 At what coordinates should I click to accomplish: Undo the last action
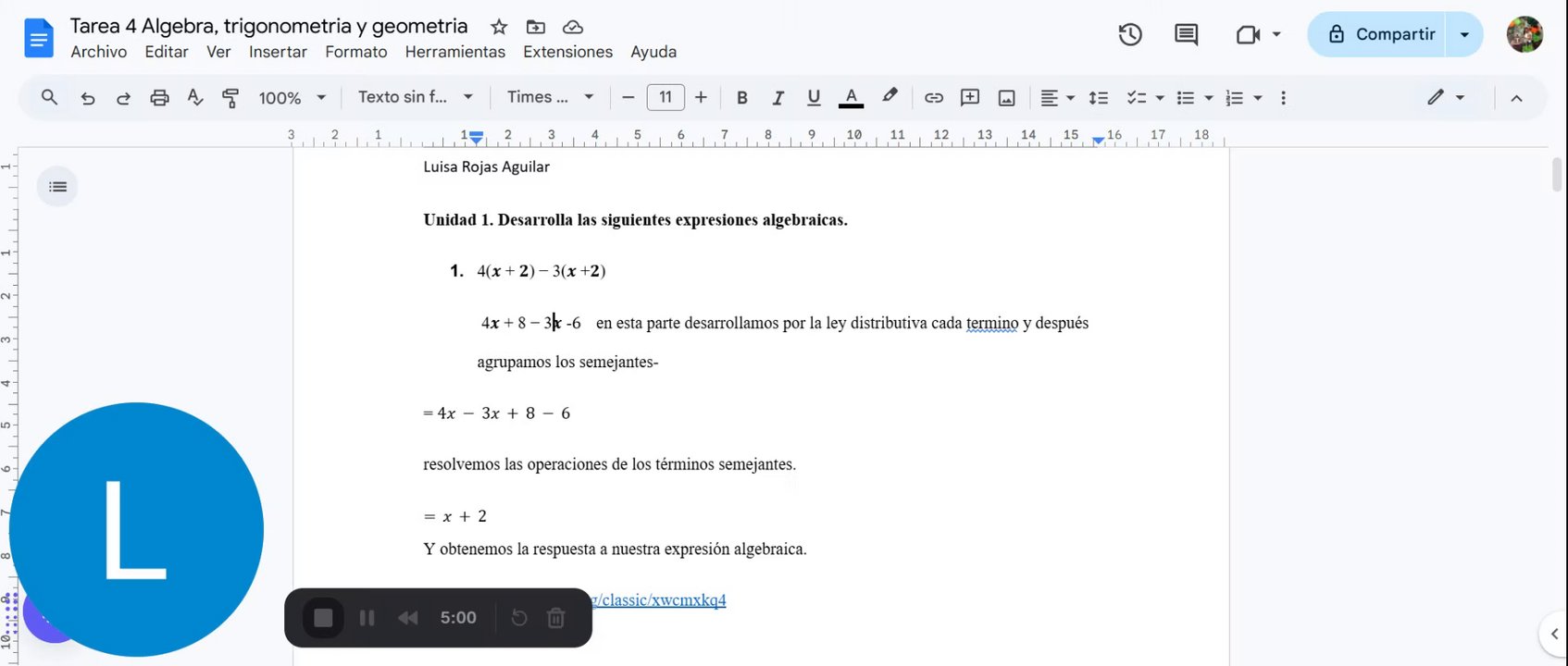[88, 98]
